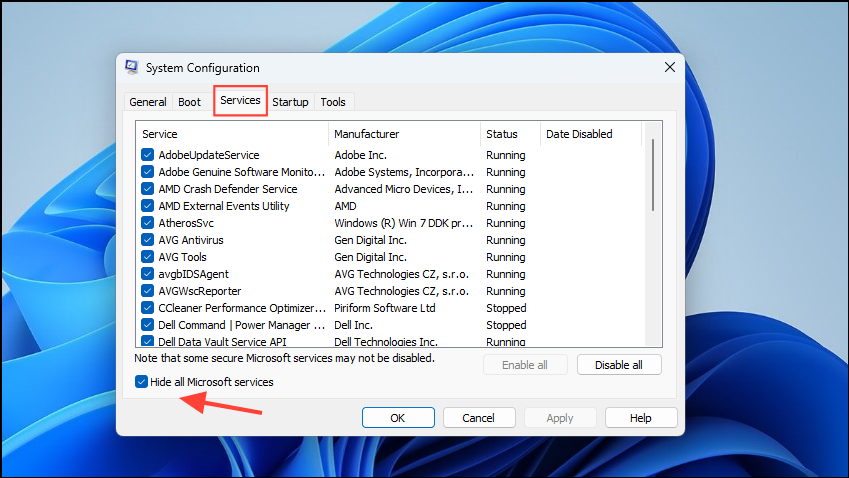The width and height of the screenshot is (849, 478).
Task: Select the Adobe Inc. manufacturer cell
Action: click(x=361, y=155)
